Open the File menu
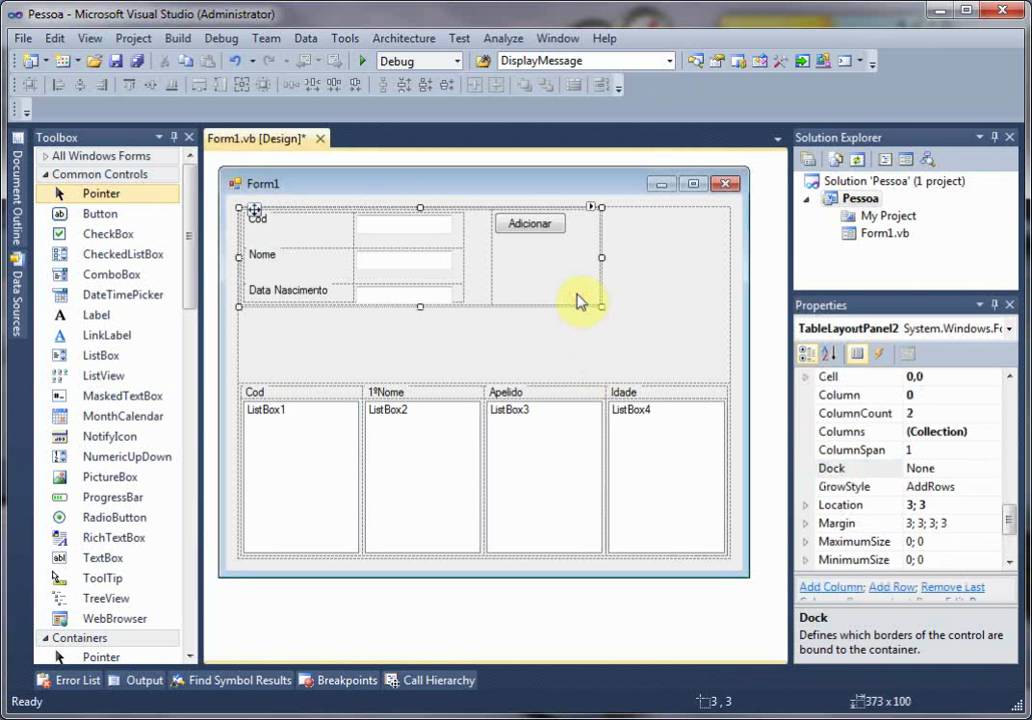This screenshot has height=720, width=1032. point(23,38)
